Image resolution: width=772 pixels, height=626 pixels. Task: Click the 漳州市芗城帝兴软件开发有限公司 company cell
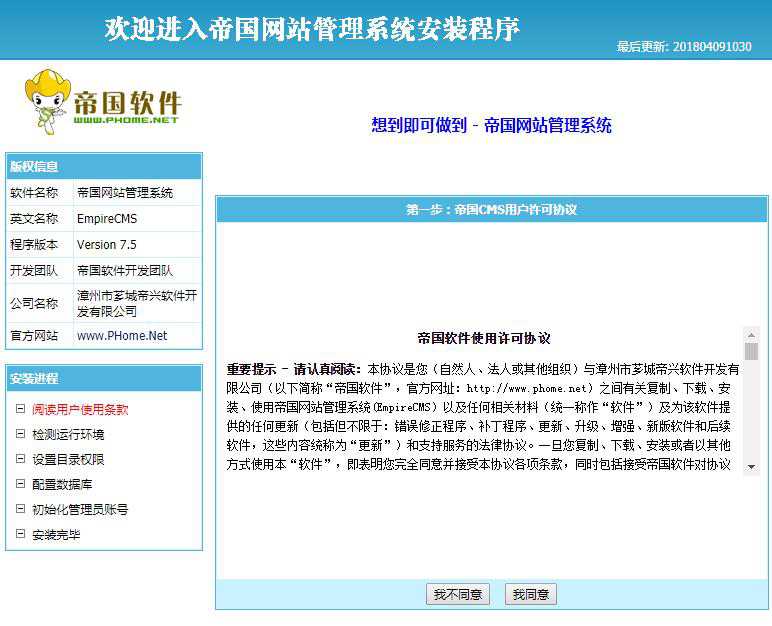pos(137,303)
